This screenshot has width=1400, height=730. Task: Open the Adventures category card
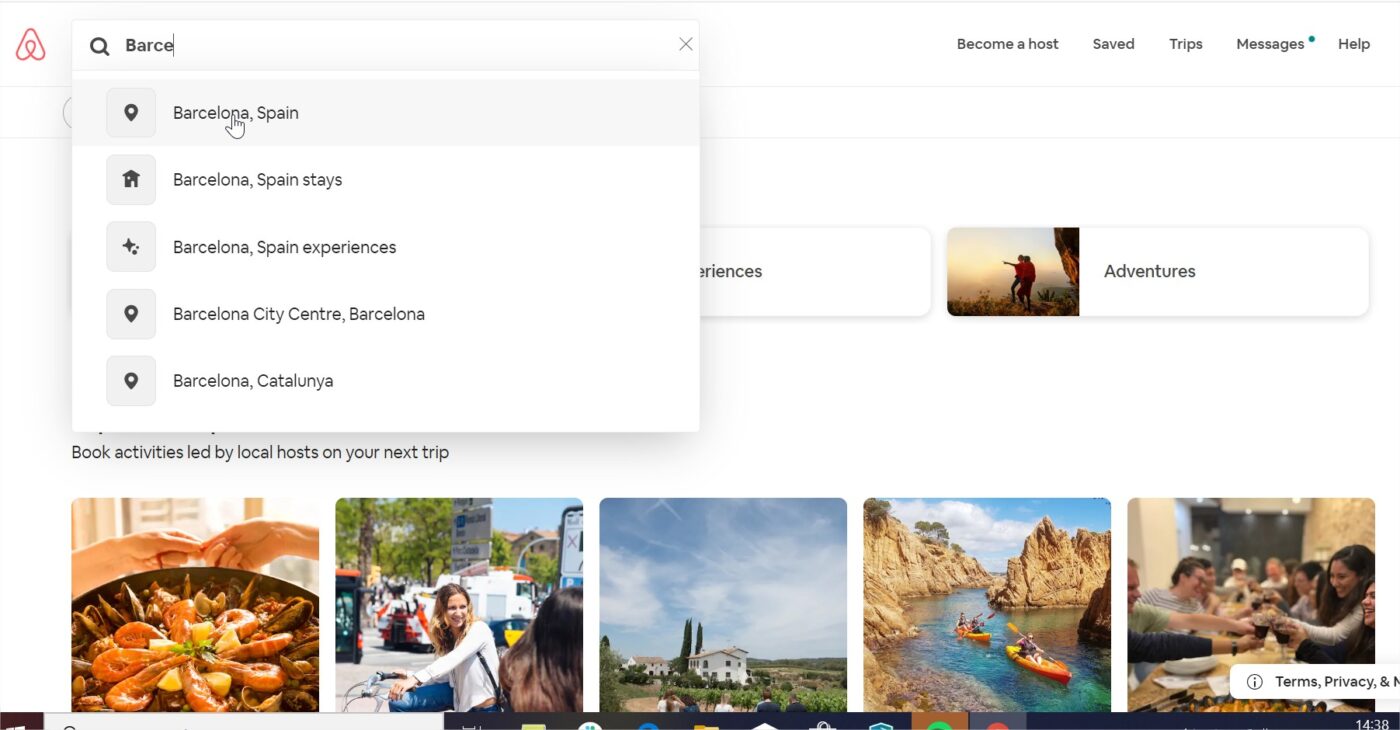[1158, 272]
